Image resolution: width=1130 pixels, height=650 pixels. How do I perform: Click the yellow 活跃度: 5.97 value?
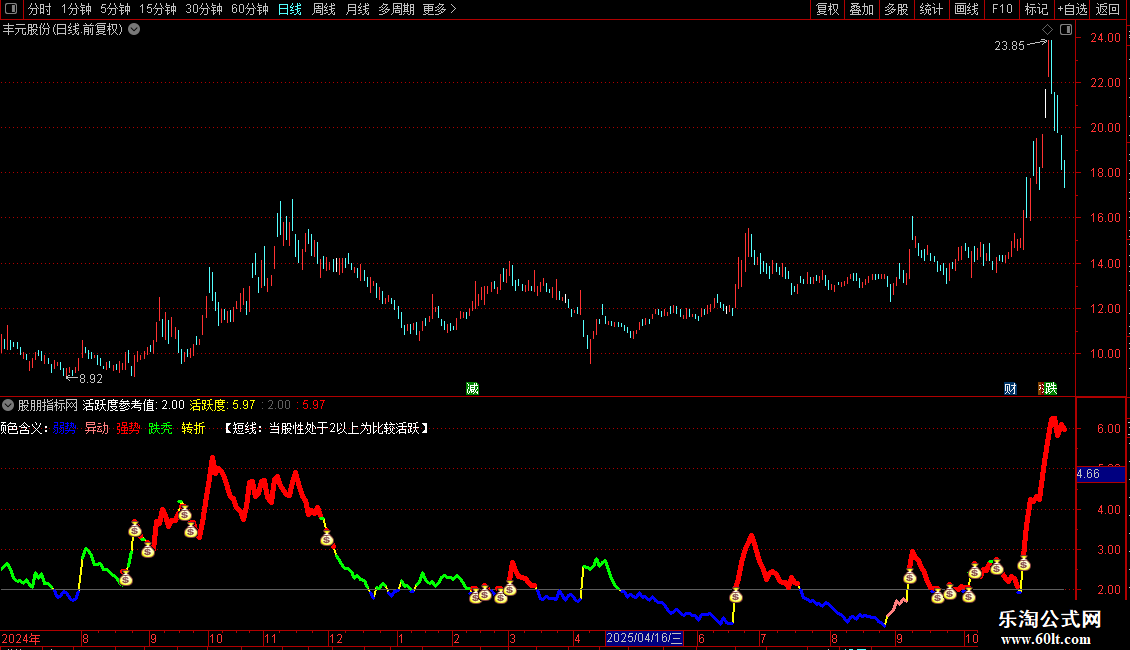point(222,405)
